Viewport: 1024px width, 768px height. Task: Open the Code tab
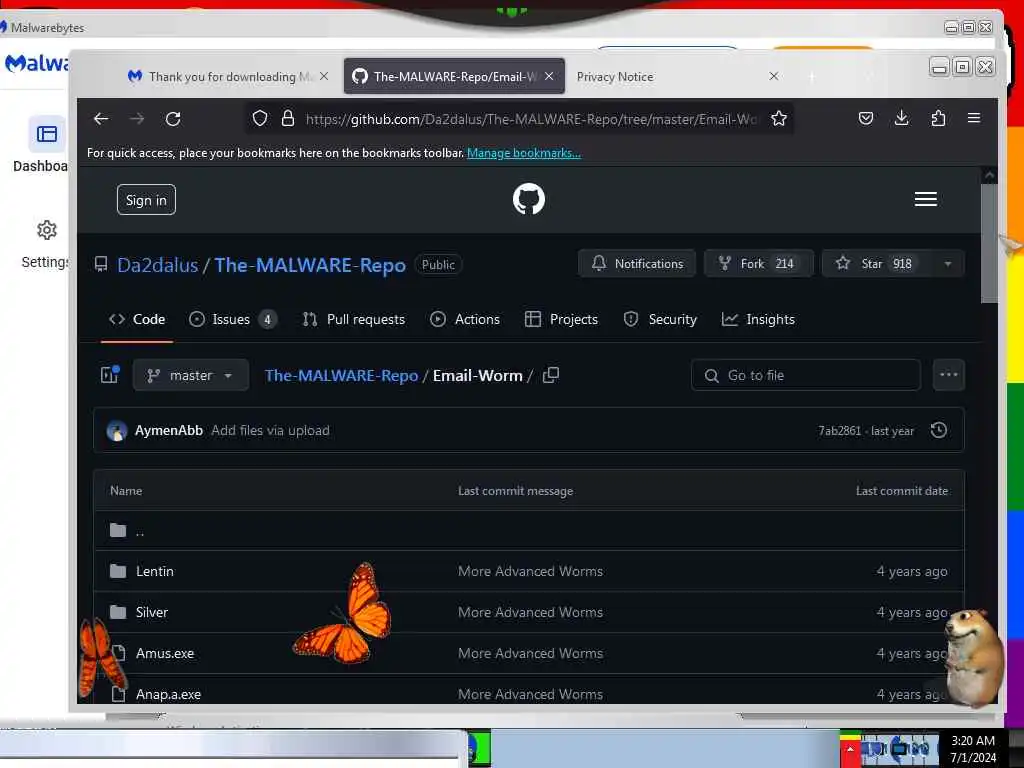137,319
